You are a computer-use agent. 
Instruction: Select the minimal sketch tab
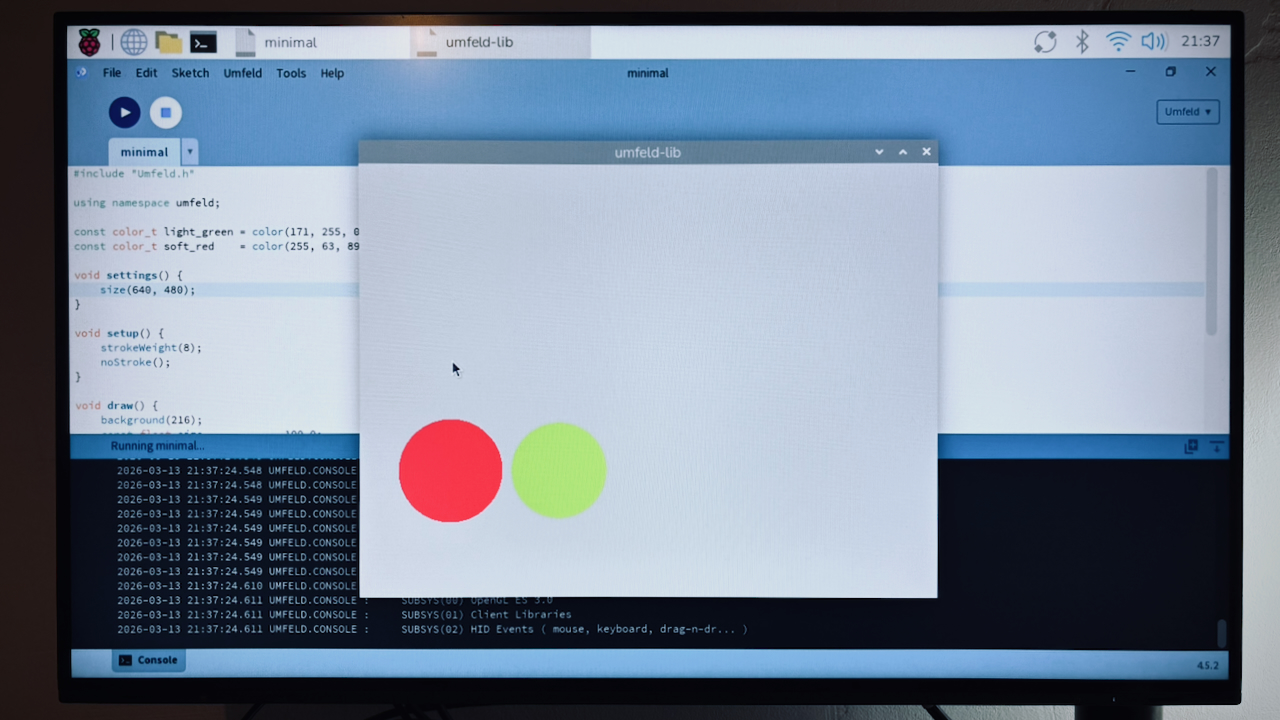[144, 152]
